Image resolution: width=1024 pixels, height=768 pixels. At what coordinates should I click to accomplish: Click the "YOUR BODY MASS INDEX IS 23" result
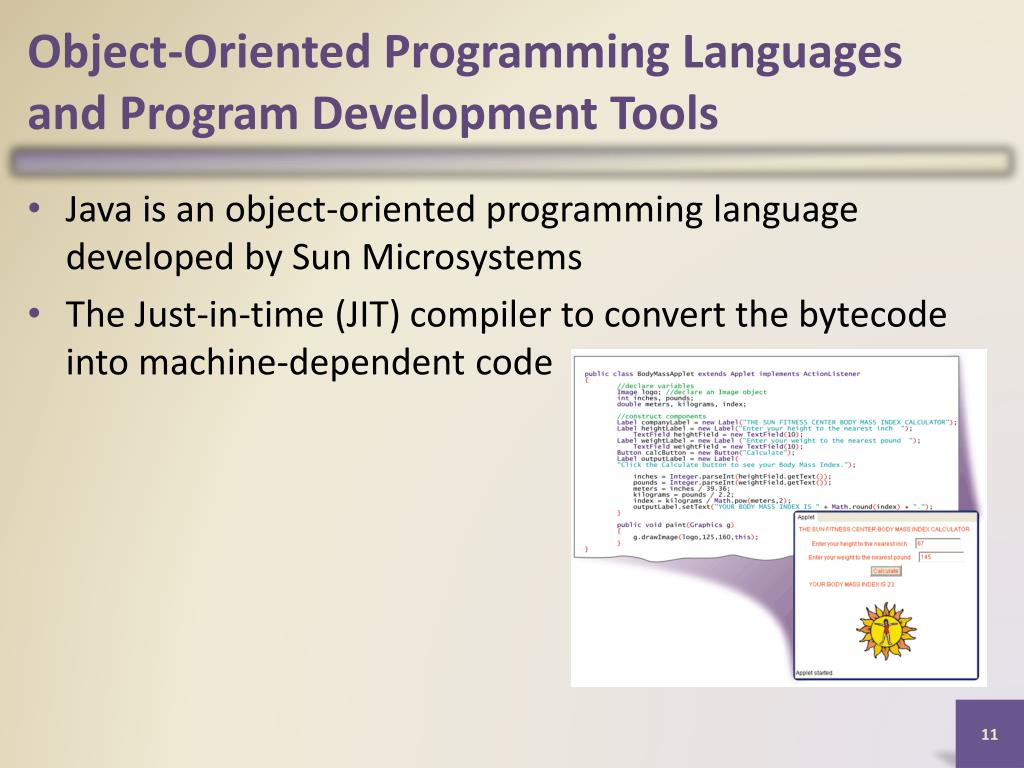(x=851, y=584)
